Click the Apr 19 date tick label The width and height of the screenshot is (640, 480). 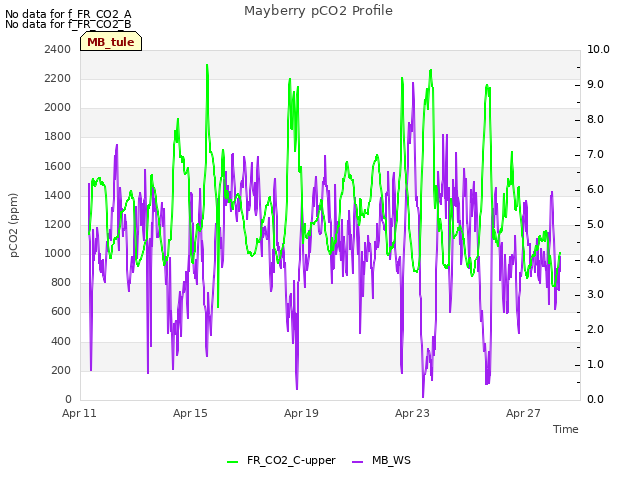coord(301,413)
